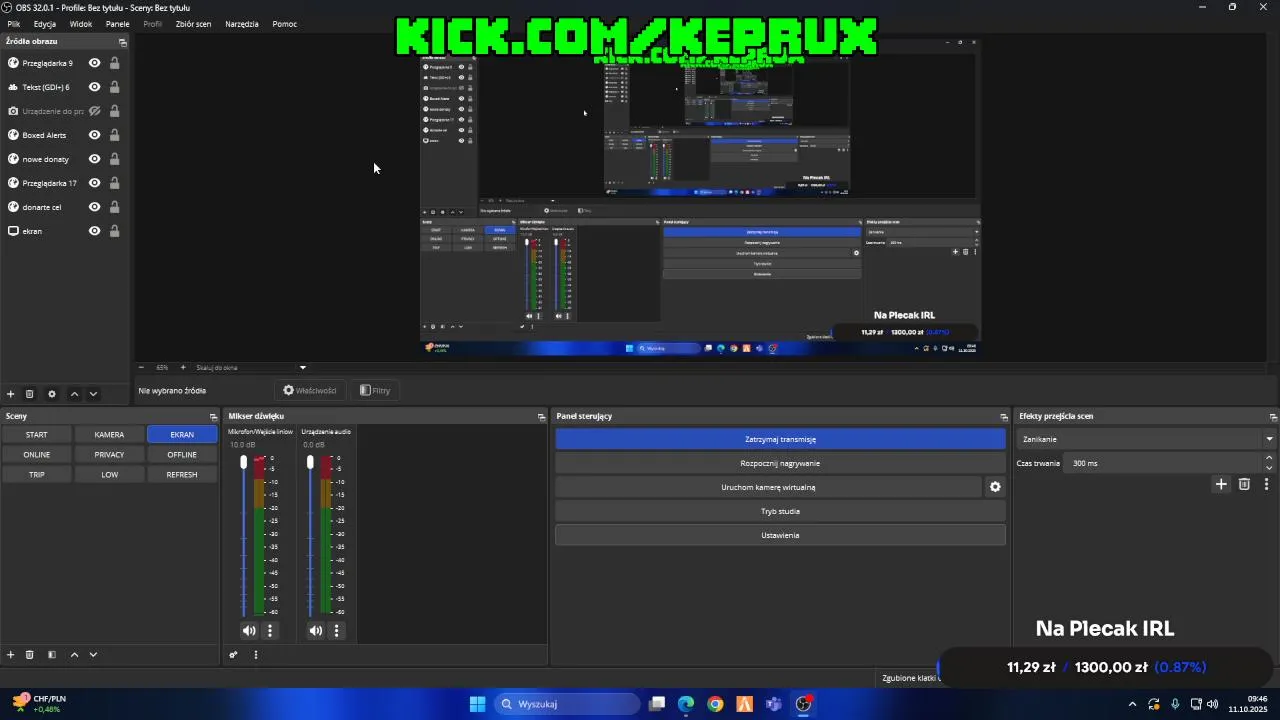Undock the Efekty przejścia scen panel
This screenshot has width=1280, height=720.
(1273, 416)
